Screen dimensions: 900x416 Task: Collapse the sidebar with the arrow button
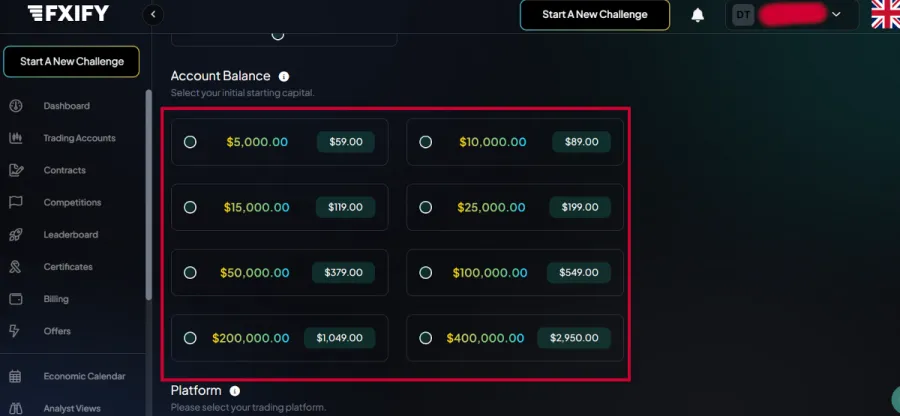point(153,14)
